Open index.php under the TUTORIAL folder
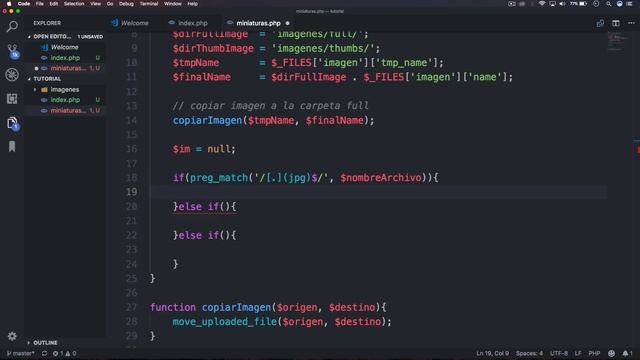The width and height of the screenshot is (640, 360). pos(65,100)
